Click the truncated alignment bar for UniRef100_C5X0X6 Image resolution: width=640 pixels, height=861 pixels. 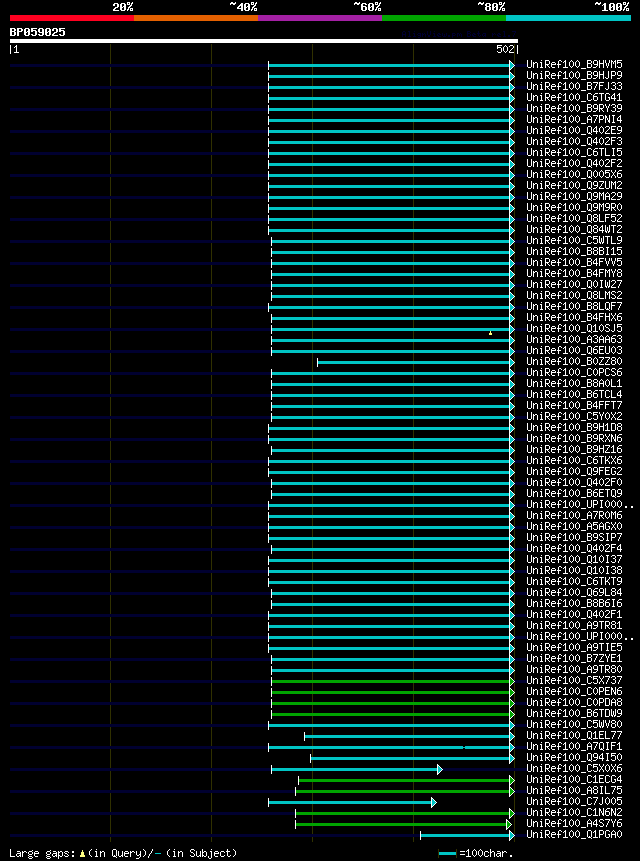[357, 769]
